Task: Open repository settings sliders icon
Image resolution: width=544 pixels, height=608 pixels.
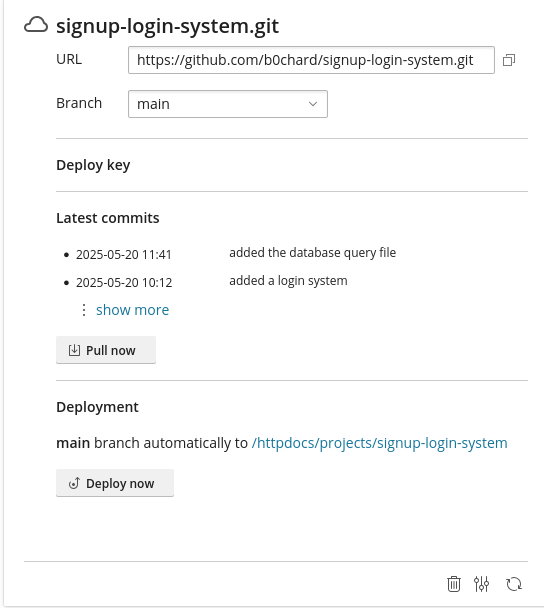Action: (482, 584)
